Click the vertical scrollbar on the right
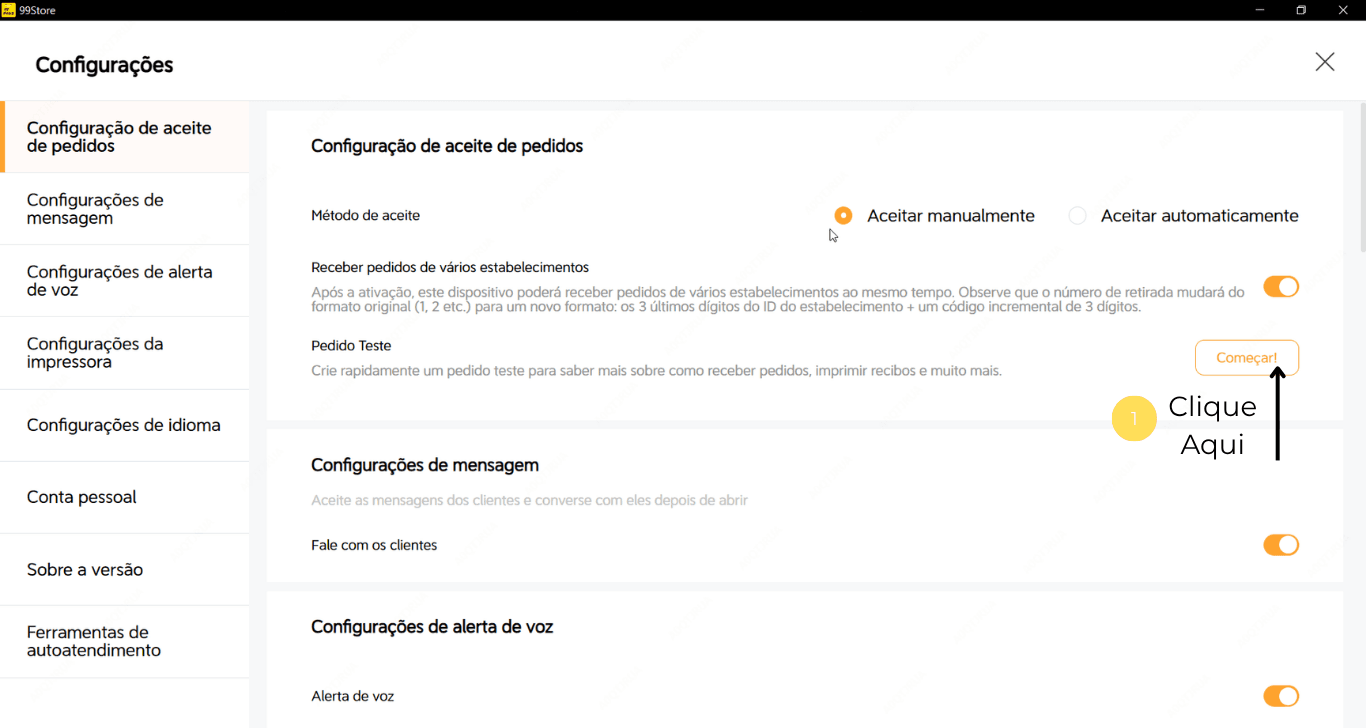Image resolution: width=1366 pixels, height=728 pixels. coord(1361,180)
